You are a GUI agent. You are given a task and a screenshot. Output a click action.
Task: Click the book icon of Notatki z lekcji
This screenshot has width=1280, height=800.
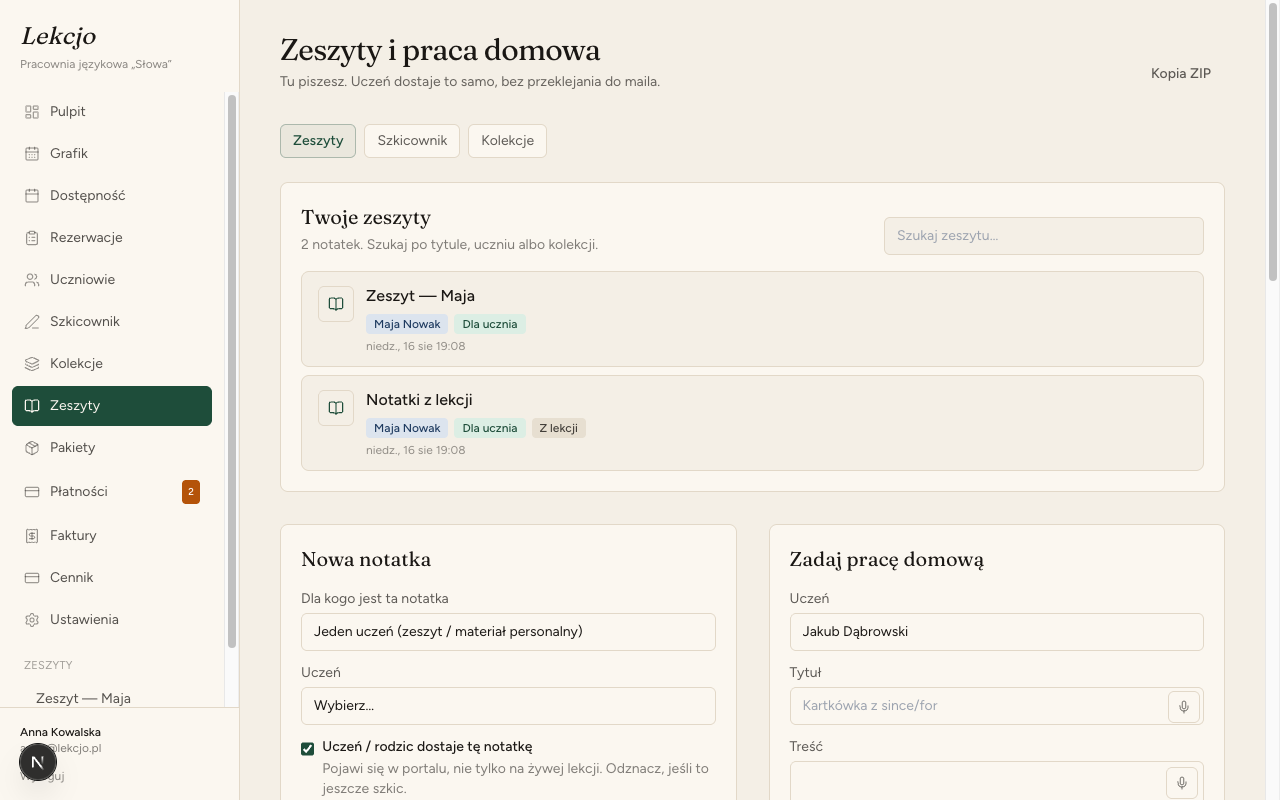(336, 408)
